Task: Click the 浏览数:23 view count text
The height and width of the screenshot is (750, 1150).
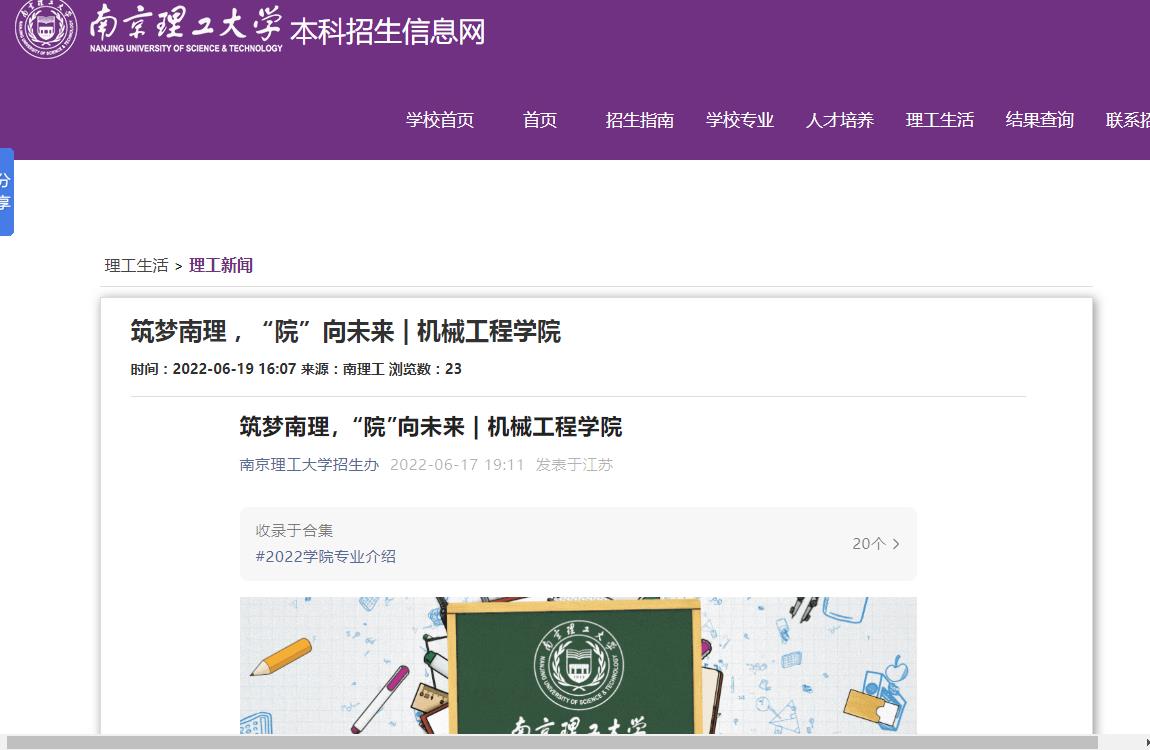Action: click(425, 369)
